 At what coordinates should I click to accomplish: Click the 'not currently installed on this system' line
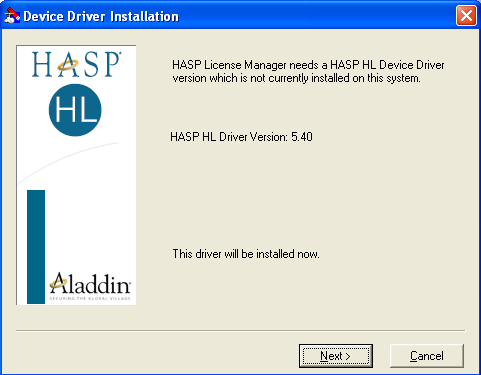point(296,78)
